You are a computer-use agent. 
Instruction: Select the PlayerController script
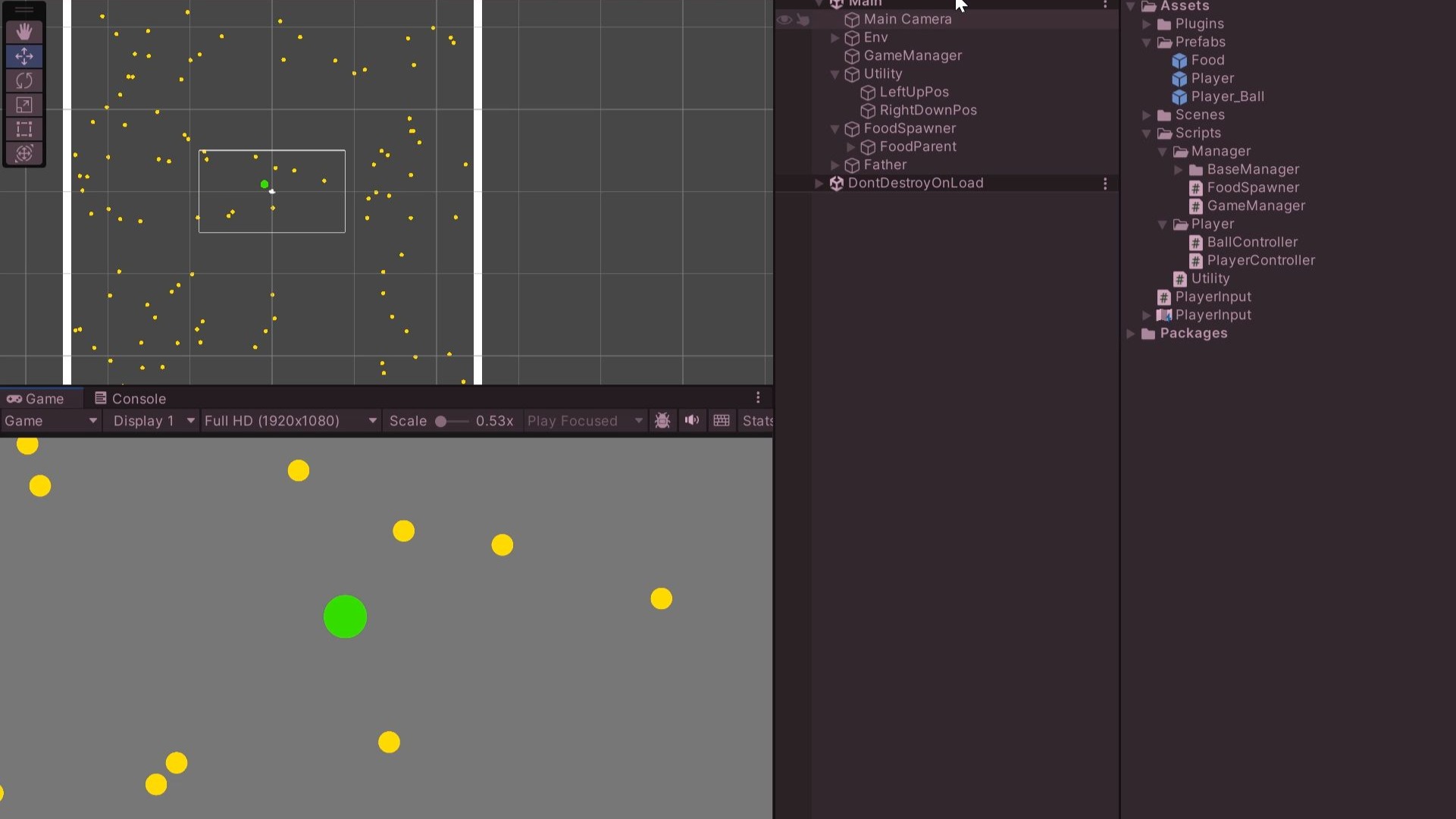(x=1260, y=261)
